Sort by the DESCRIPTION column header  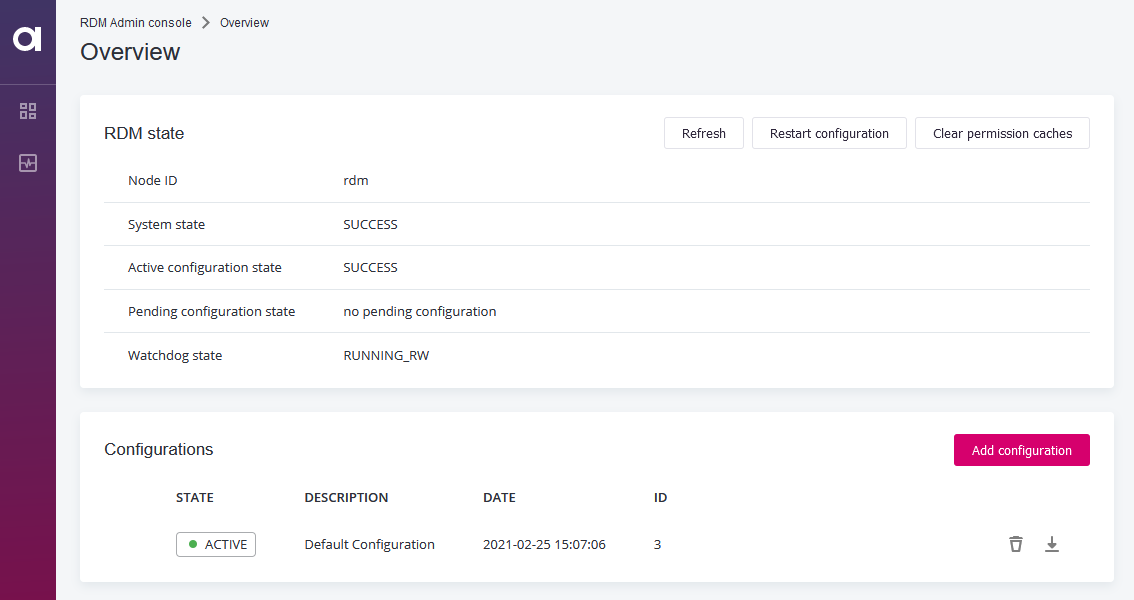tap(345, 497)
